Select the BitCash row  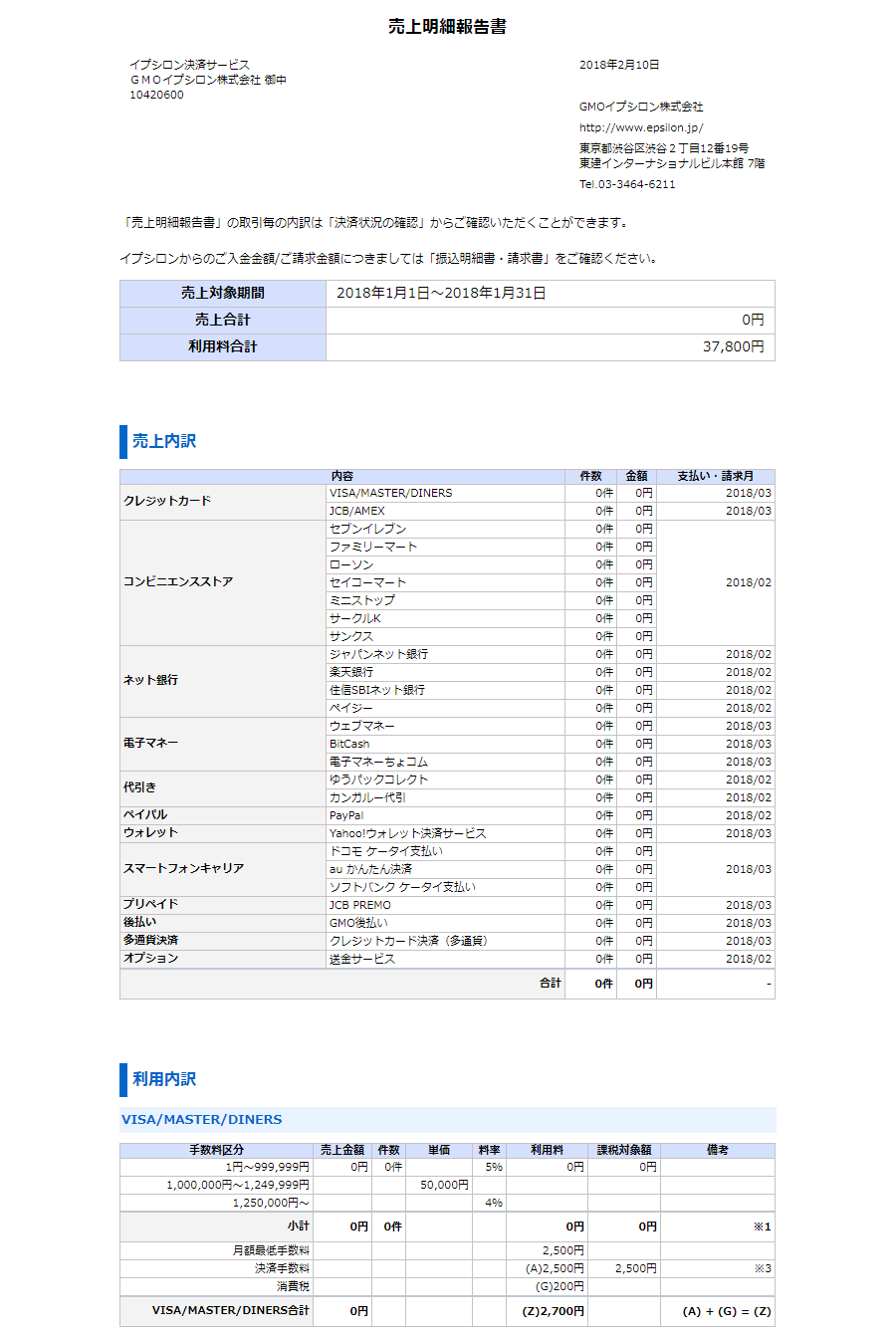(551, 745)
